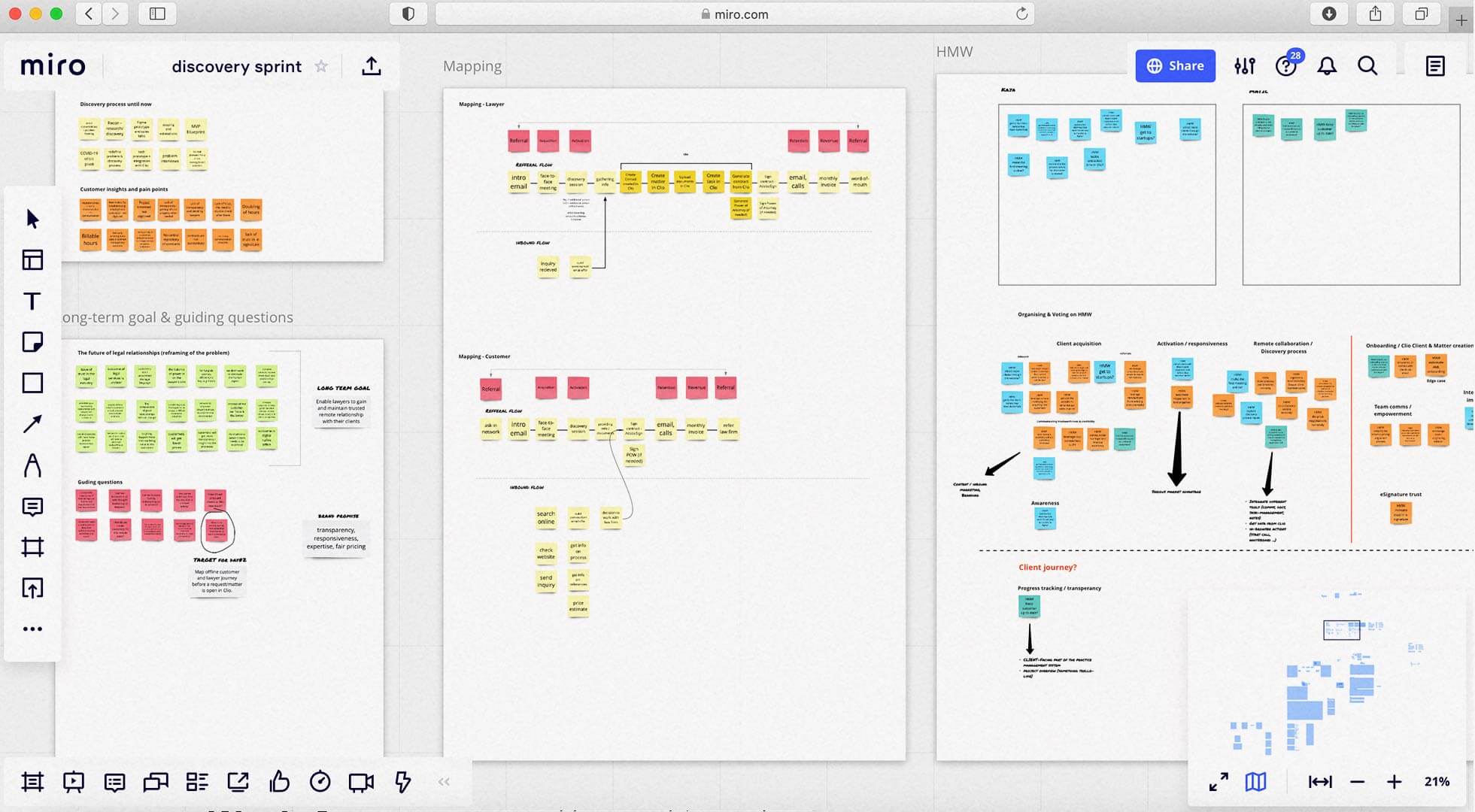The image size is (1475, 812).
Task: Open the templates tool in sidebar
Action: tap(32, 260)
